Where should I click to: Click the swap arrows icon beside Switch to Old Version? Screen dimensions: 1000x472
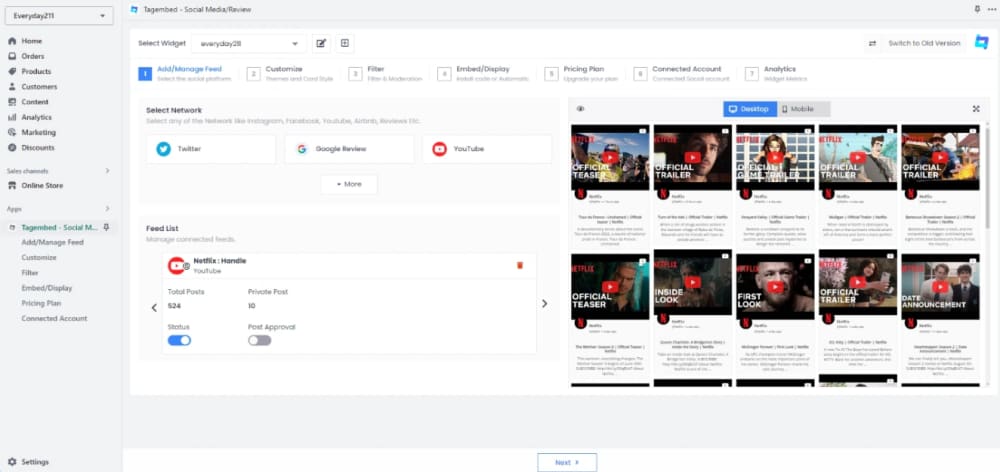(872, 43)
